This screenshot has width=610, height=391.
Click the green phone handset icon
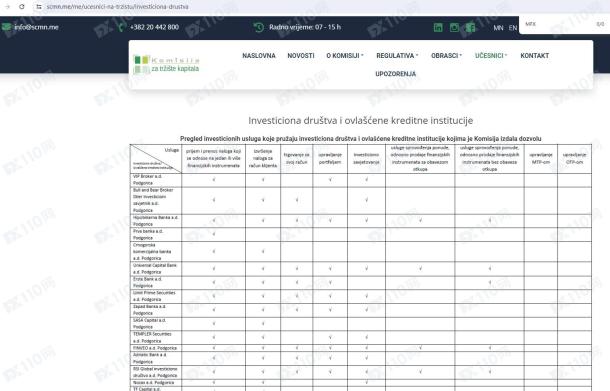[121, 27]
